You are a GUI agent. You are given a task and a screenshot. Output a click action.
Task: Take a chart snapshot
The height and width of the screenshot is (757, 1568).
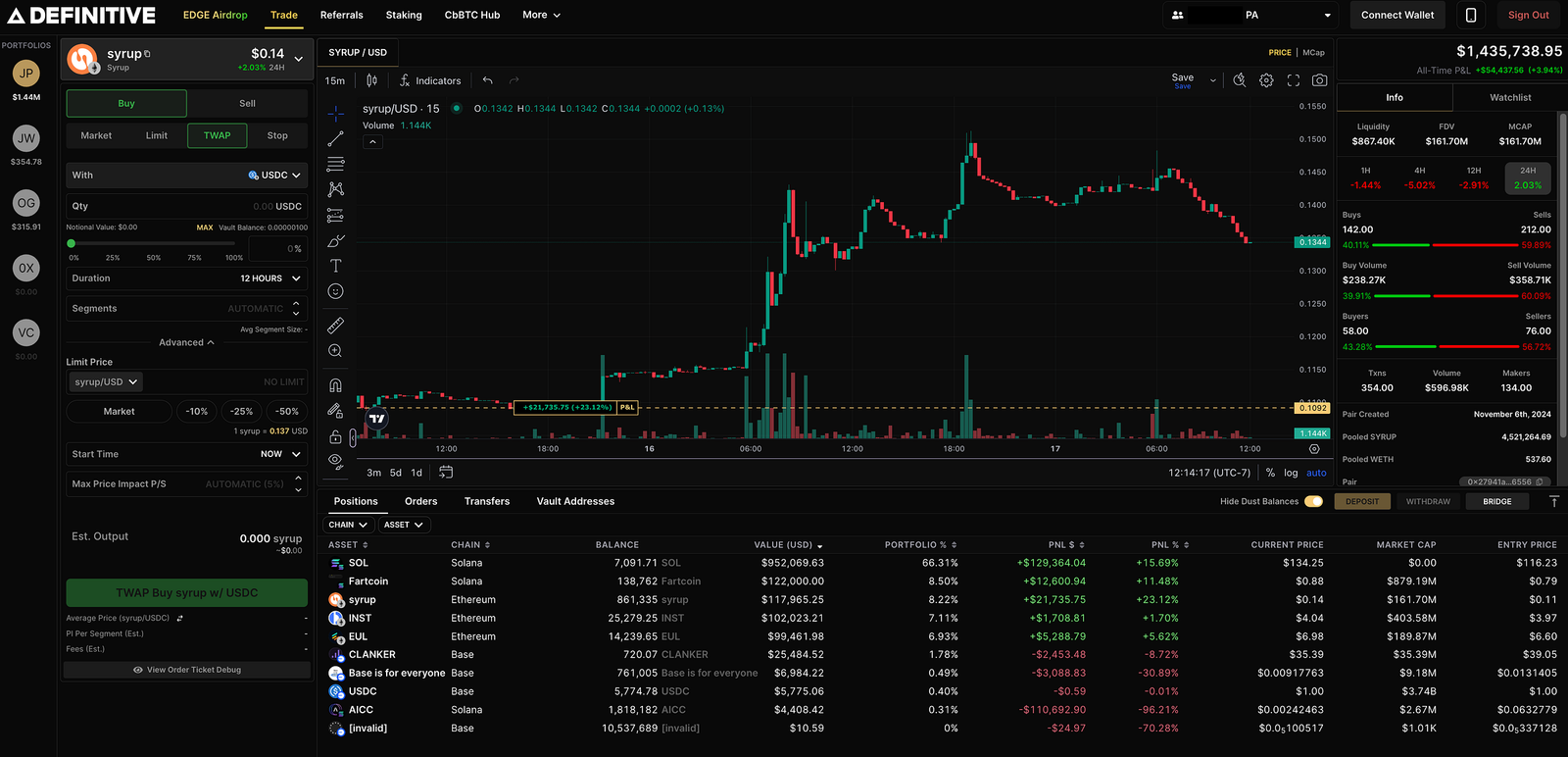[x=1320, y=80]
